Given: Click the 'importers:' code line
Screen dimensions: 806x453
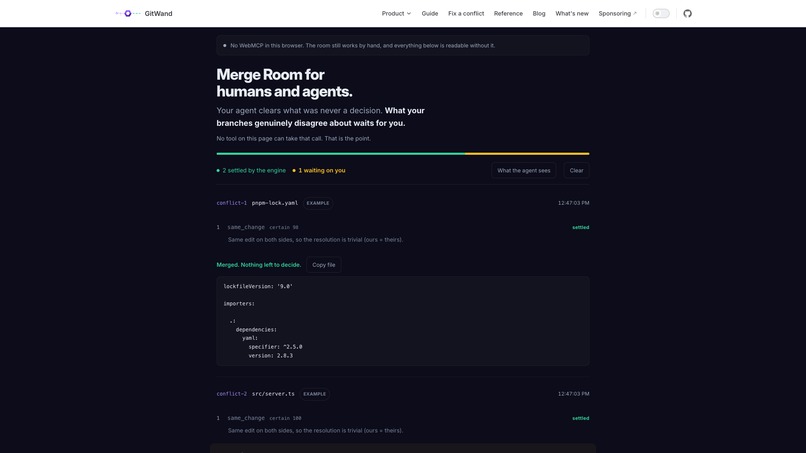Looking at the screenshot, I should (239, 304).
